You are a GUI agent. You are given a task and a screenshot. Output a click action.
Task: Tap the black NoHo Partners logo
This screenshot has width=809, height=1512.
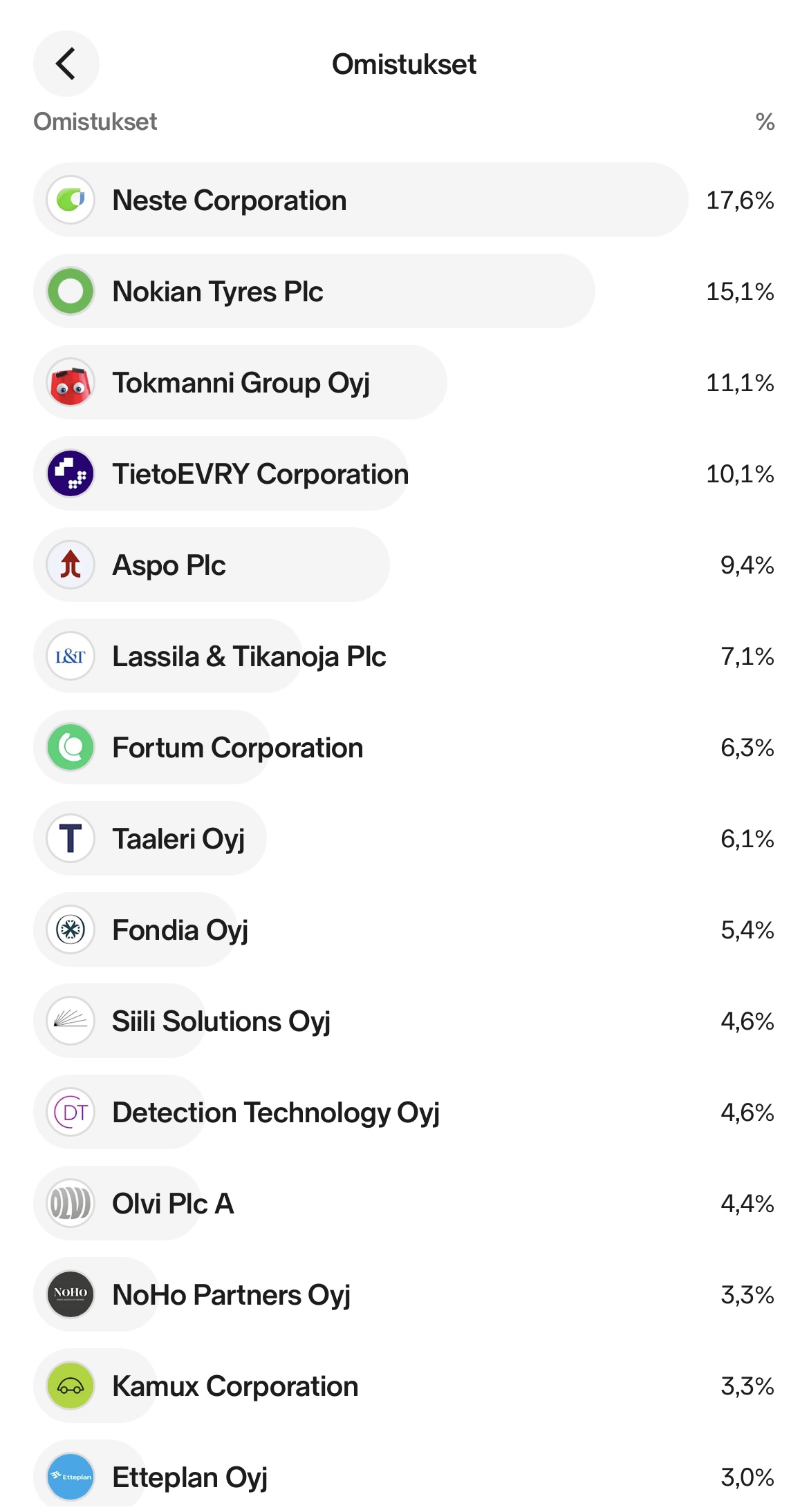71,1295
